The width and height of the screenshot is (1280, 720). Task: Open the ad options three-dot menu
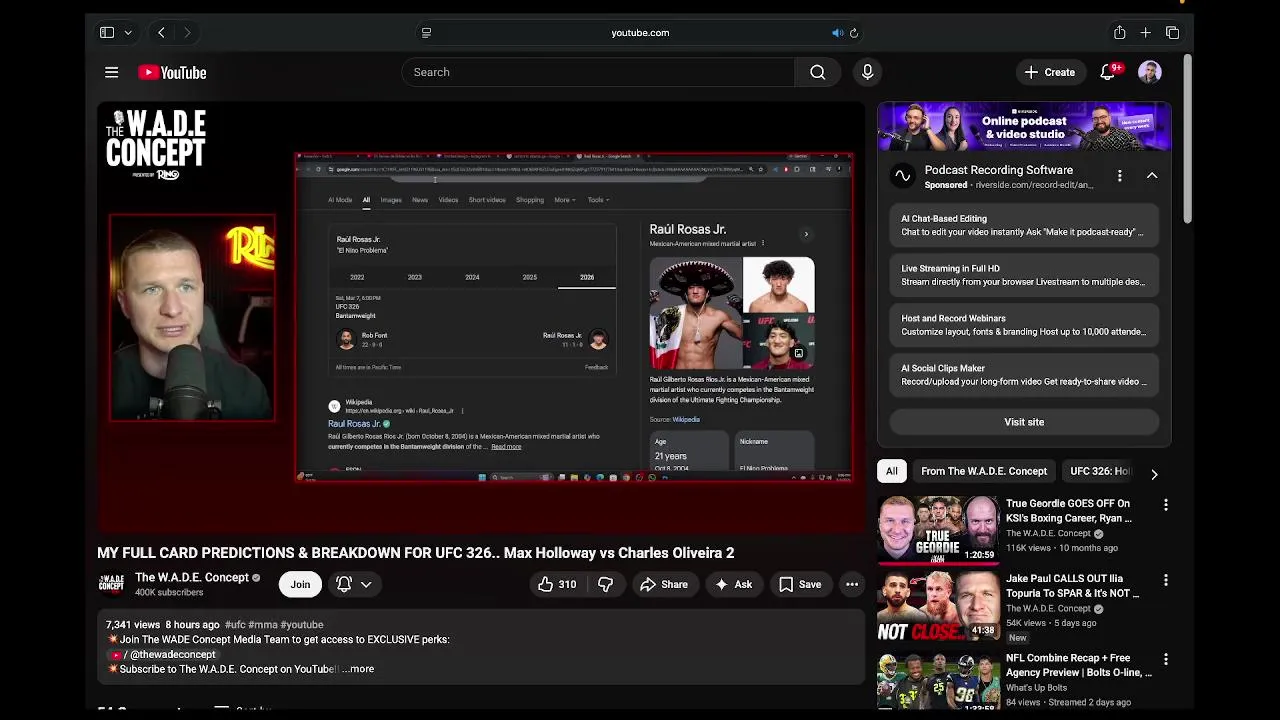(x=1120, y=176)
